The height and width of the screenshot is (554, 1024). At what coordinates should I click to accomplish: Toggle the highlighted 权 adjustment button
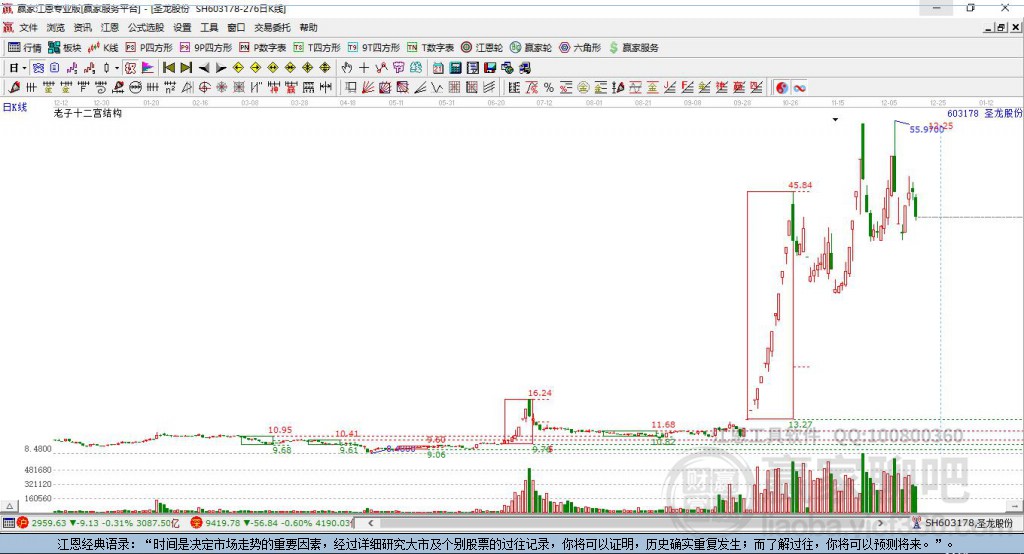130,68
